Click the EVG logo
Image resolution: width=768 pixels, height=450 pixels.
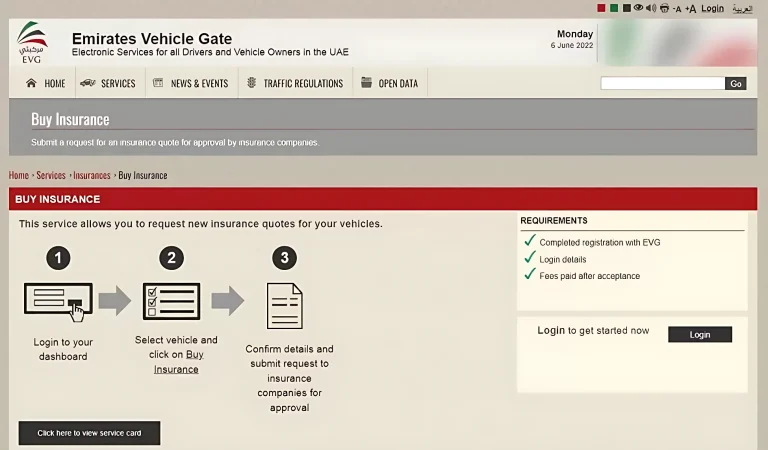click(32, 41)
